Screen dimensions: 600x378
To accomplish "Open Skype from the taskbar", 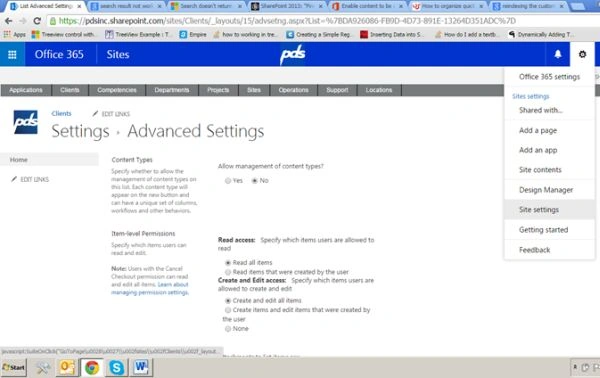I will click(116, 367).
